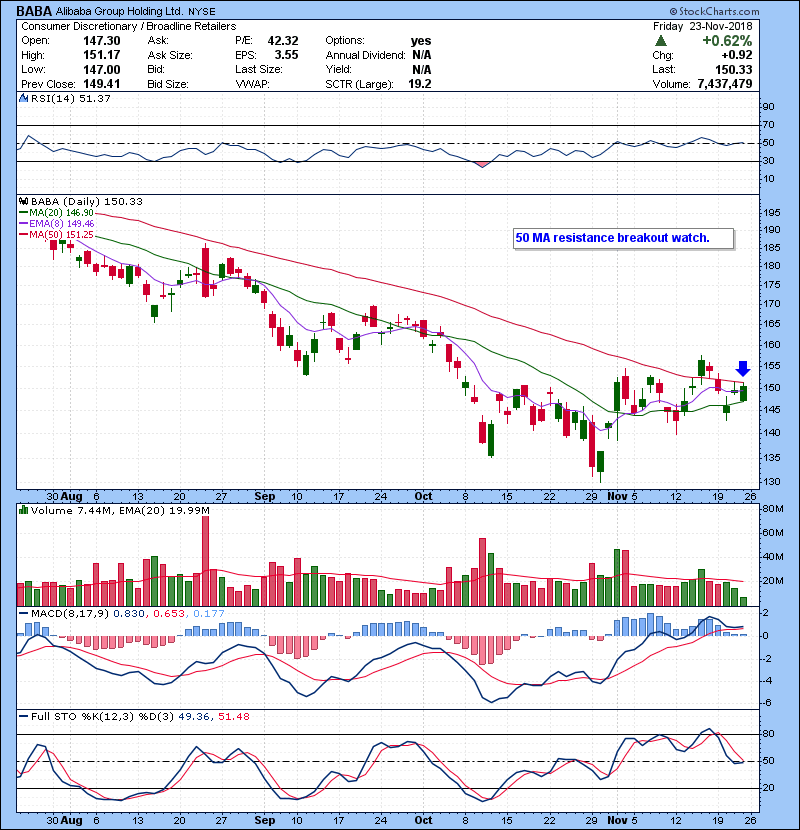Click the High value 151.17

[x=102, y=55]
